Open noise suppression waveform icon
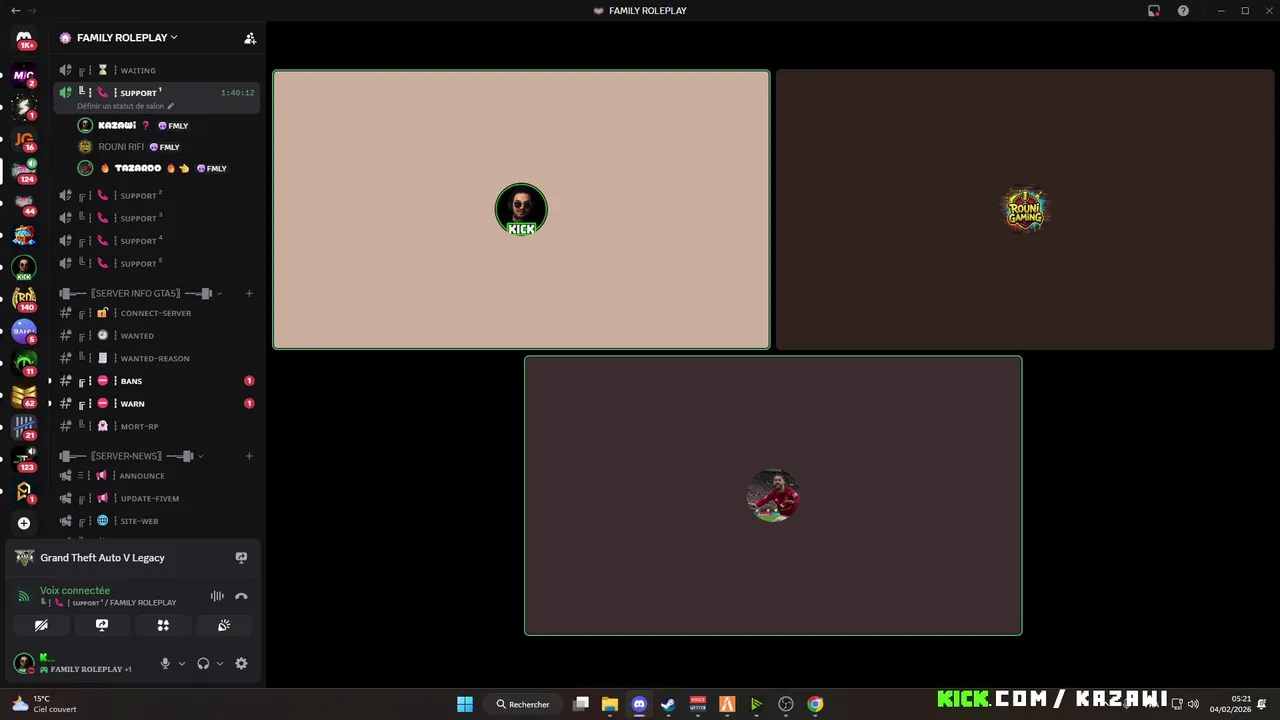The image size is (1280, 720). (x=217, y=596)
